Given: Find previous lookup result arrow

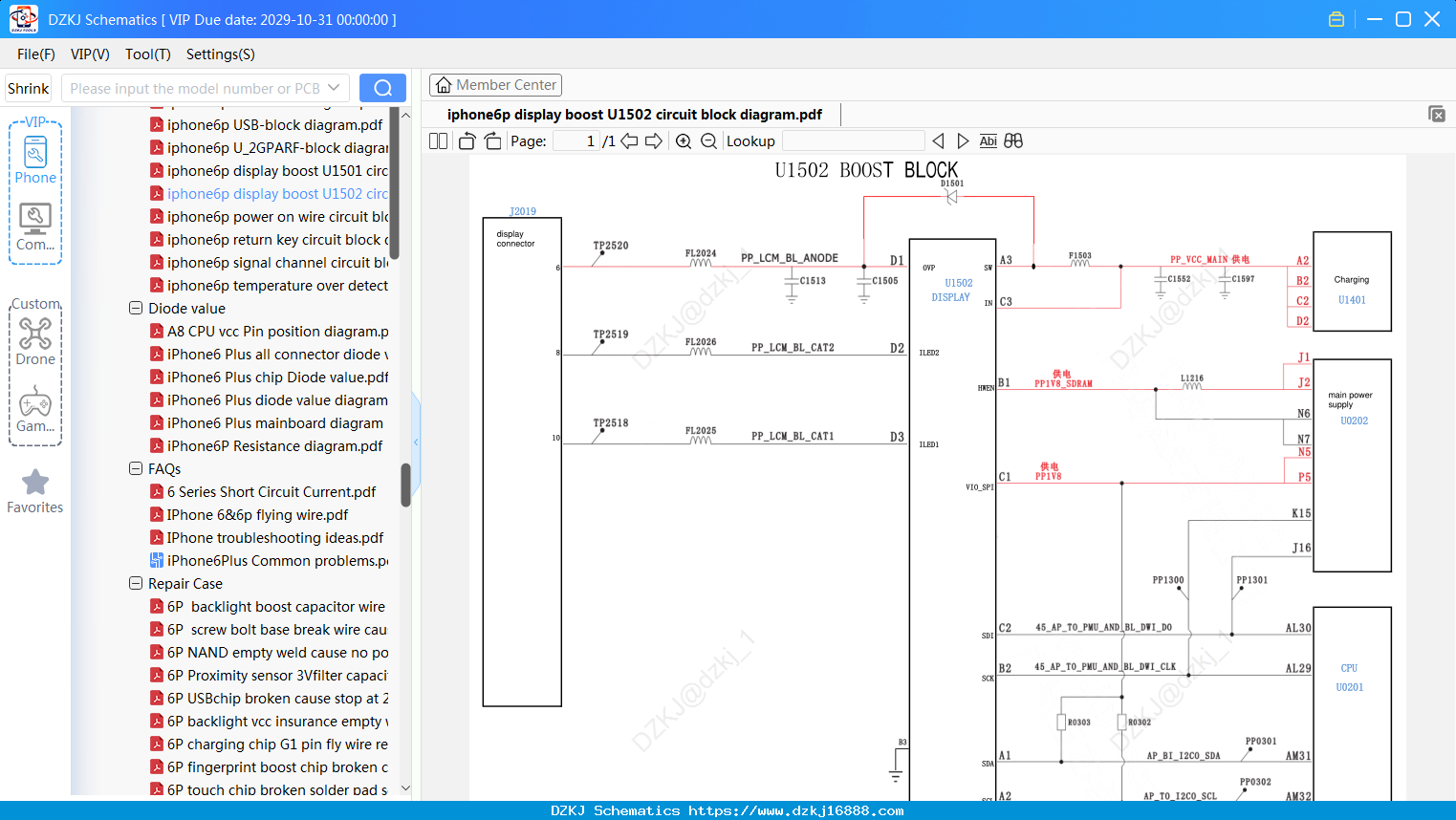Looking at the screenshot, I should (x=938, y=140).
